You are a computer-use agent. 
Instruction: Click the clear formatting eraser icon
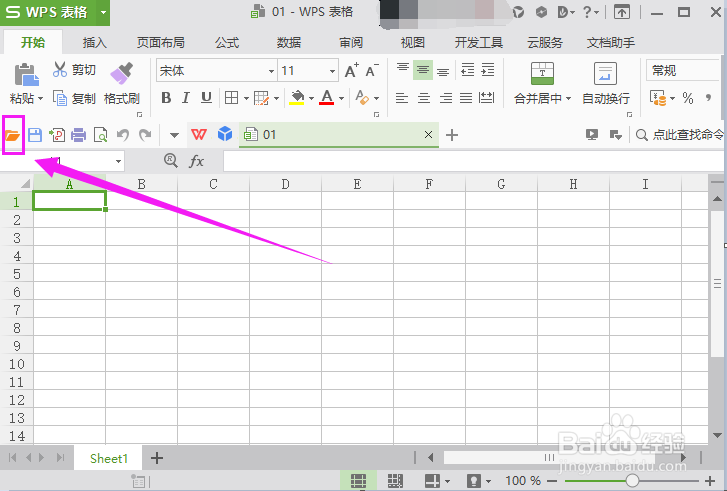coord(362,98)
